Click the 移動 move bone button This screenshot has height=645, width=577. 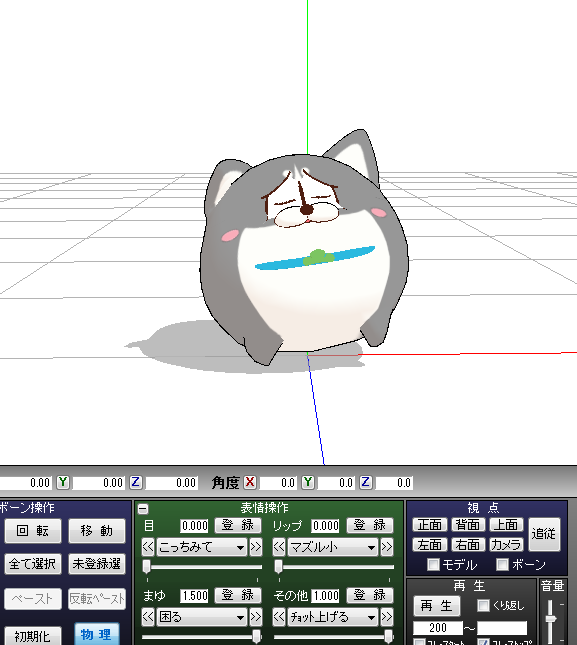coord(97,531)
